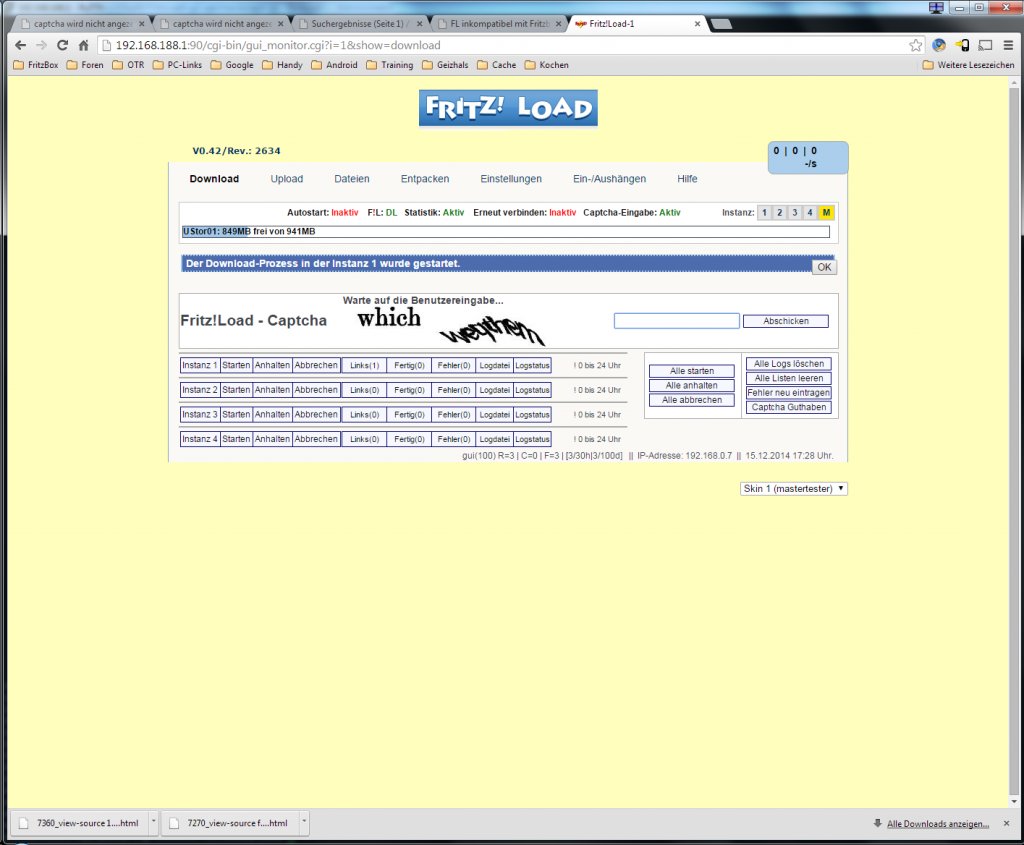Go back using the browser back arrow
Image resolution: width=1024 pixels, height=845 pixels.
click(20, 45)
